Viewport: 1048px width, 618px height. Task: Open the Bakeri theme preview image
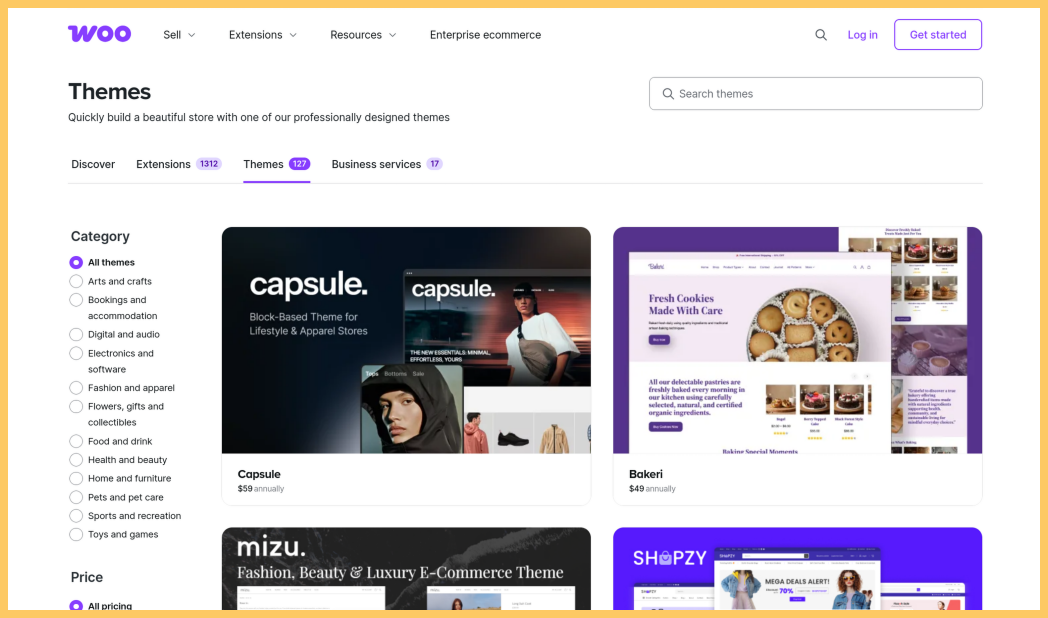pos(797,340)
